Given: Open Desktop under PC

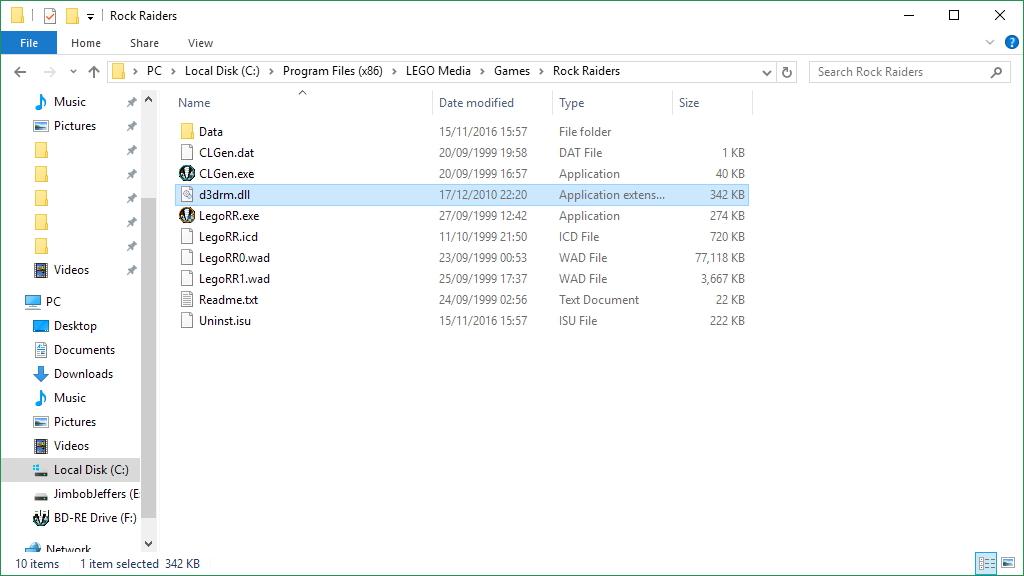Looking at the screenshot, I should [x=75, y=326].
